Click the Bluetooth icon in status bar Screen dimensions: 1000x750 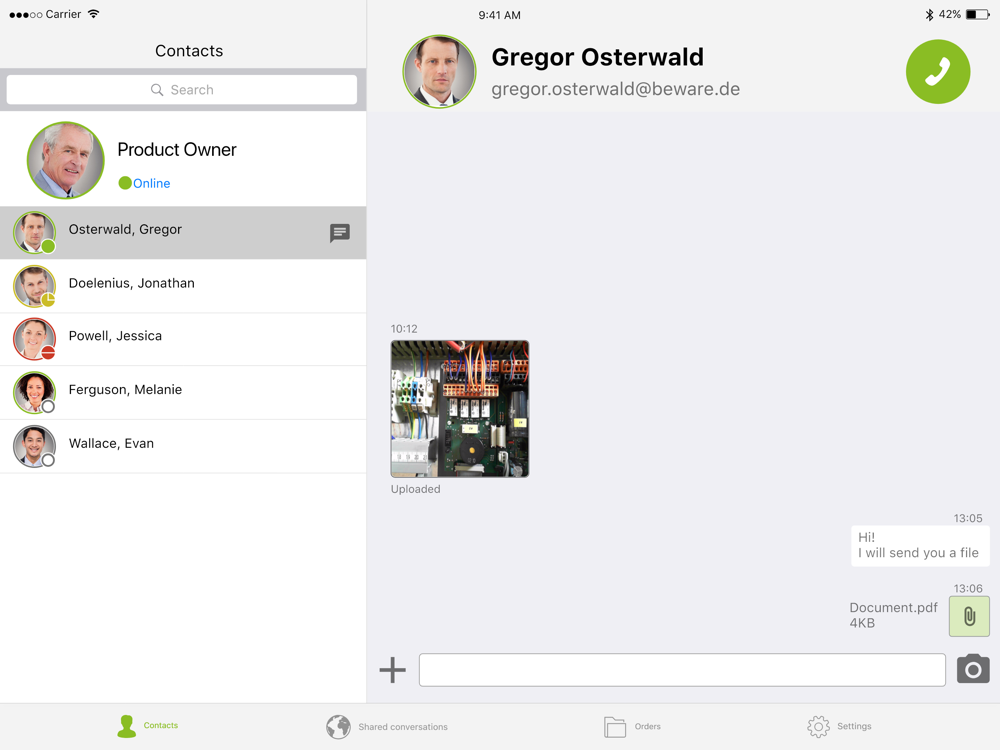click(929, 14)
